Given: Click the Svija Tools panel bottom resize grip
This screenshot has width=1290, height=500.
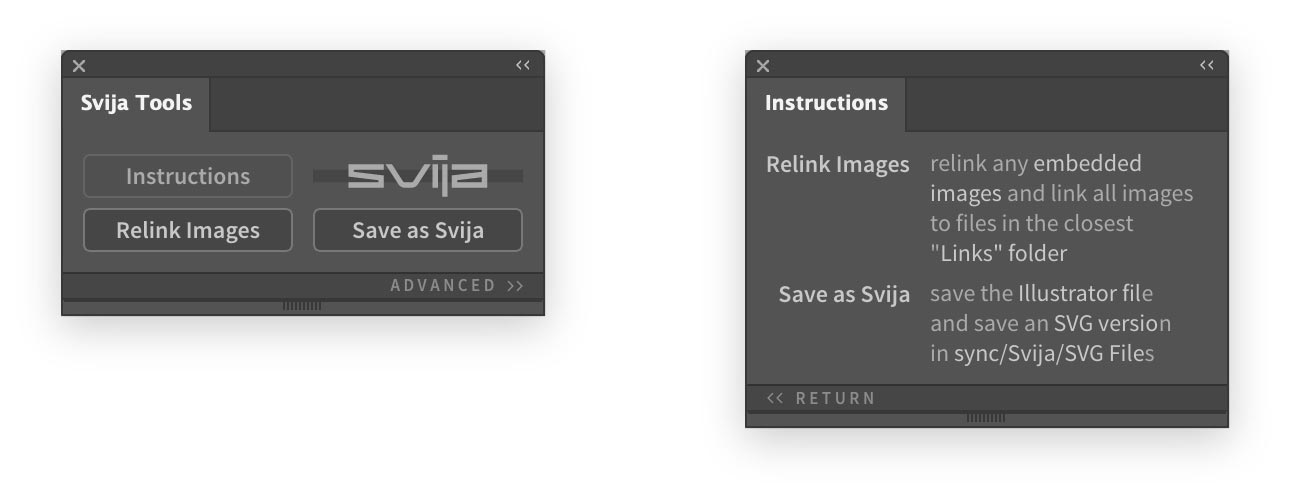Looking at the screenshot, I should point(302,306).
